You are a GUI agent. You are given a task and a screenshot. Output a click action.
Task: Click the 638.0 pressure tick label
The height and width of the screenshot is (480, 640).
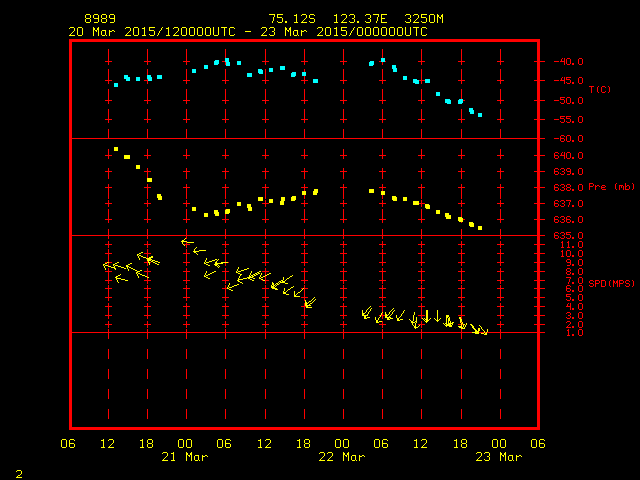[x=568, y=188]
